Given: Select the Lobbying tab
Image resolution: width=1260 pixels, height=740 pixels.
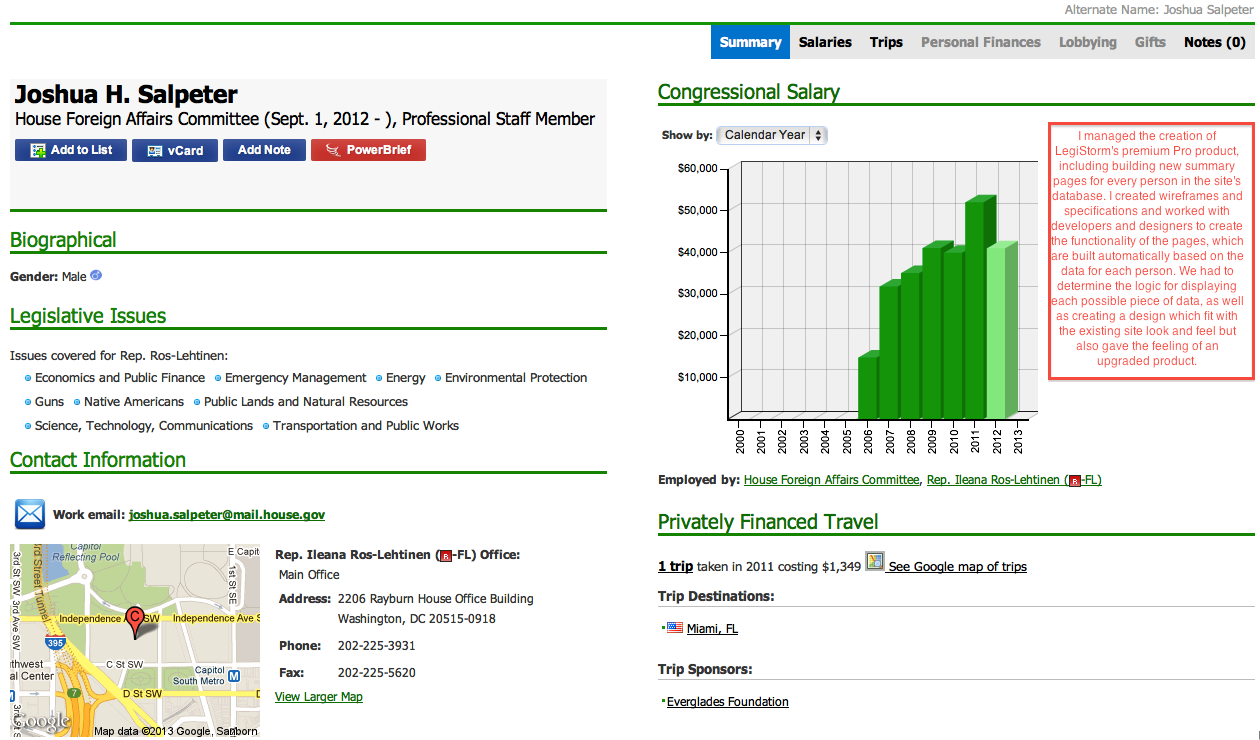Looking at the screenshot, I should (1088, 42).
